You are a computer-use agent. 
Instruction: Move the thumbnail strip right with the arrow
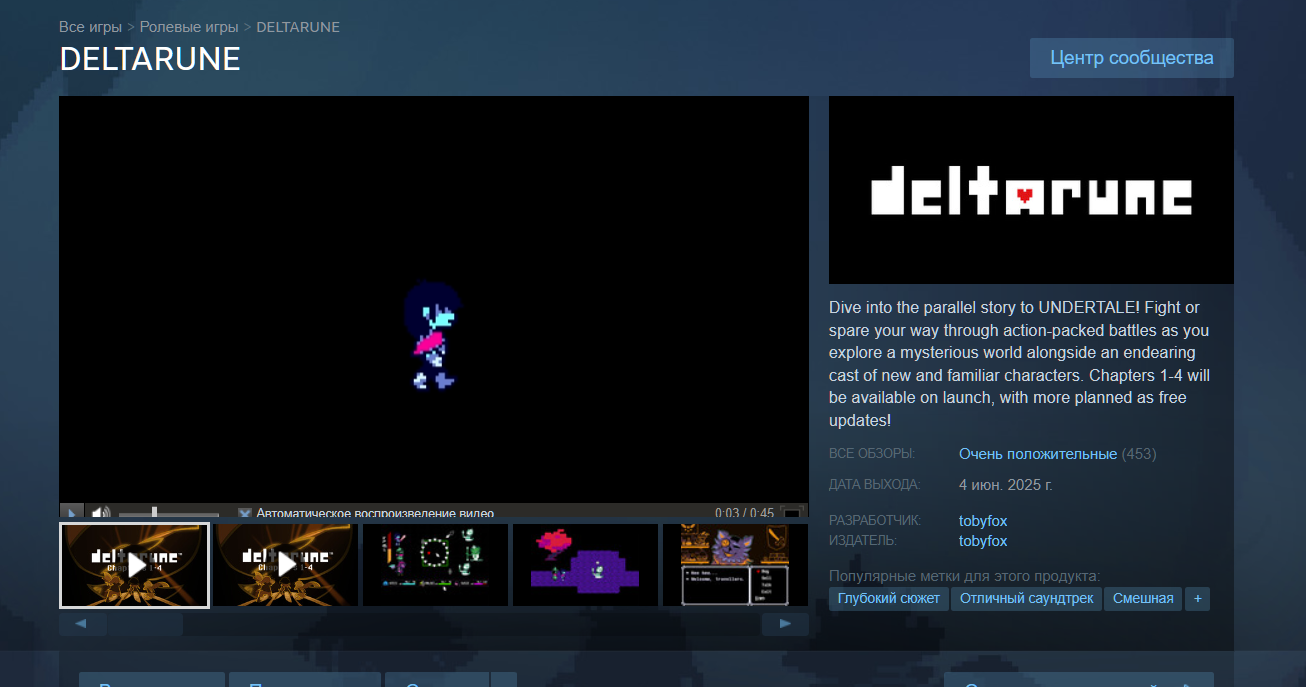tap(785, 624)
